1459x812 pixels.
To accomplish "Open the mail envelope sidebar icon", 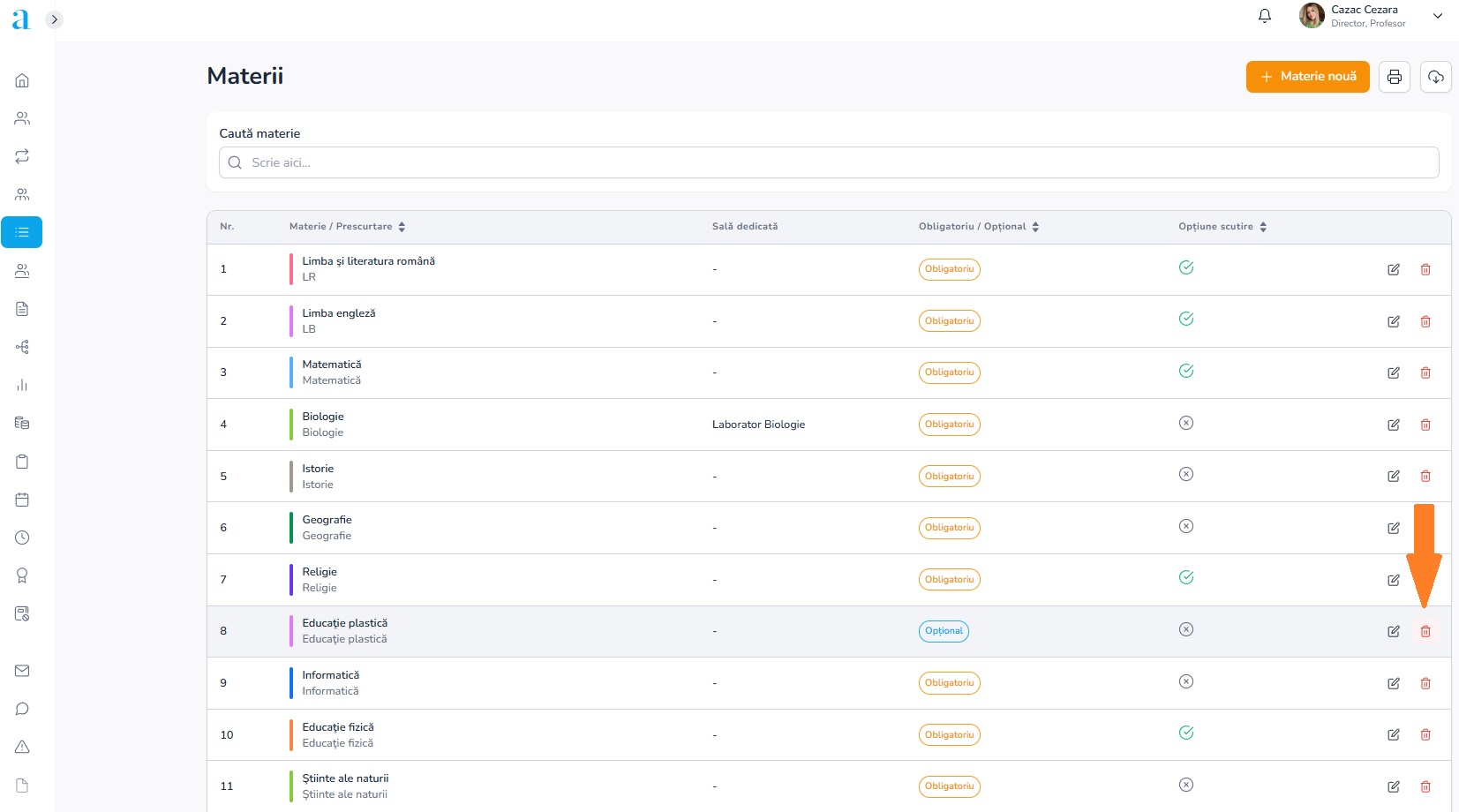I will pyautogui.click(x=22, y=671).
